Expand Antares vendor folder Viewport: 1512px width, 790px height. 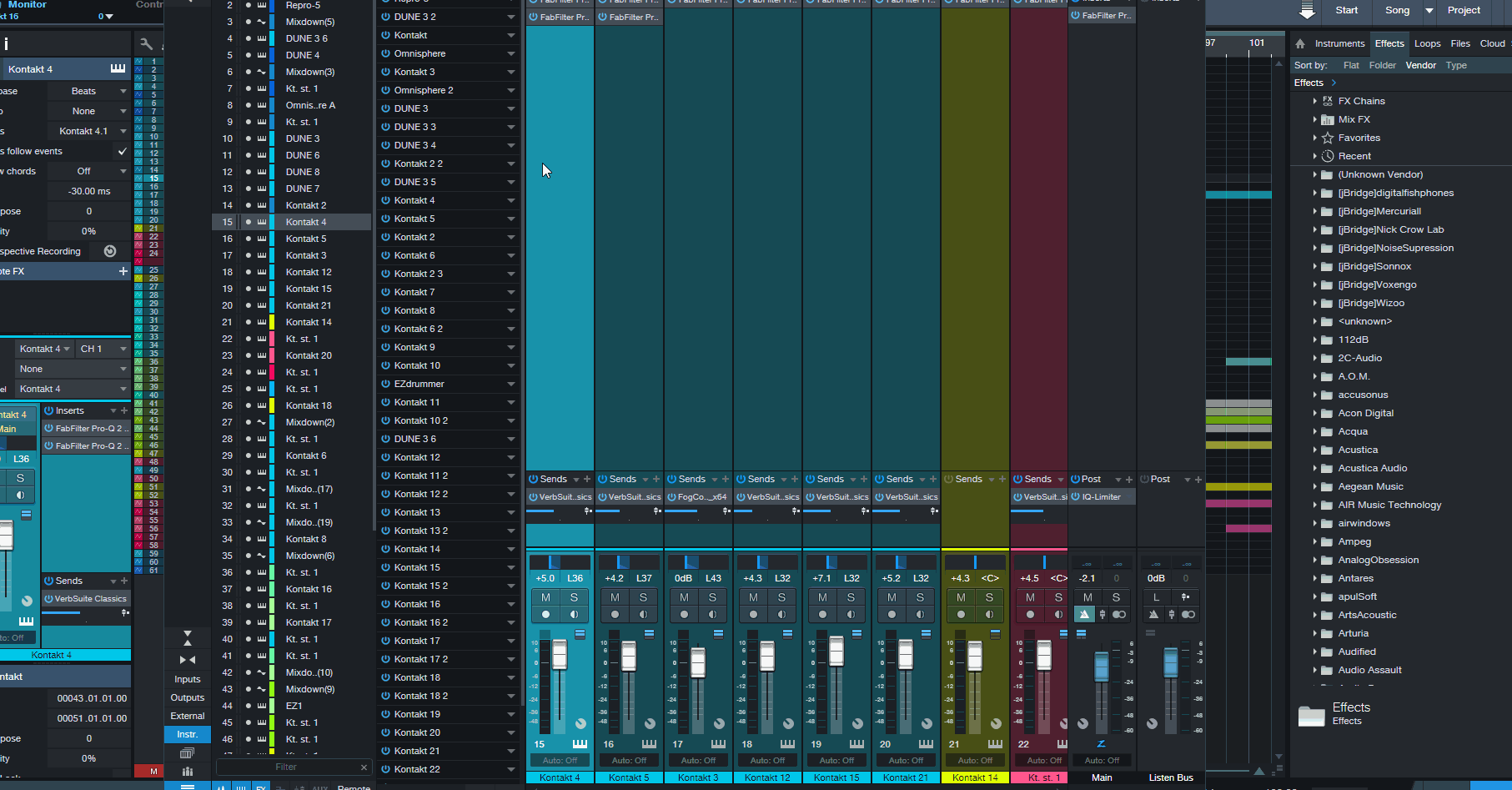(1315, 578)
